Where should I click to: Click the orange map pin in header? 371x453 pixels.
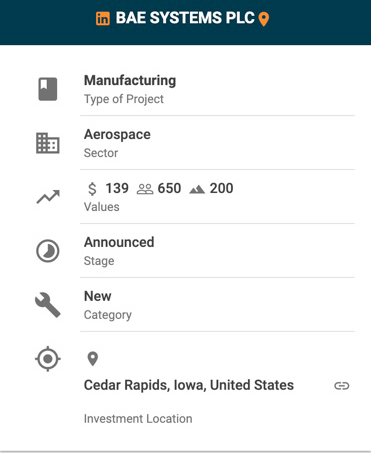pos(264,19)
